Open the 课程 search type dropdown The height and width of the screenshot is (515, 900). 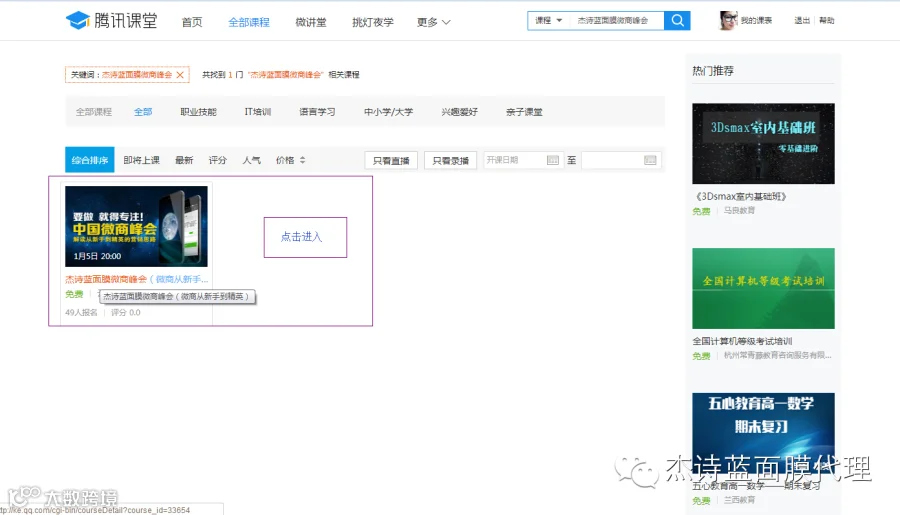[549, 21]
